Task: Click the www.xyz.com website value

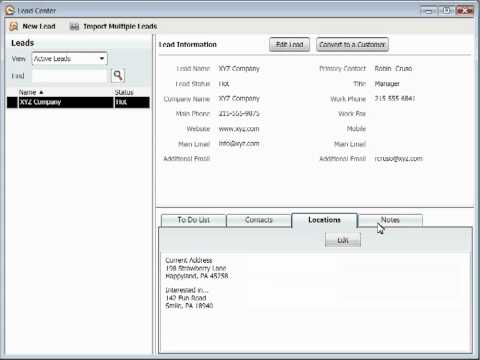Action: click(239, 129)
